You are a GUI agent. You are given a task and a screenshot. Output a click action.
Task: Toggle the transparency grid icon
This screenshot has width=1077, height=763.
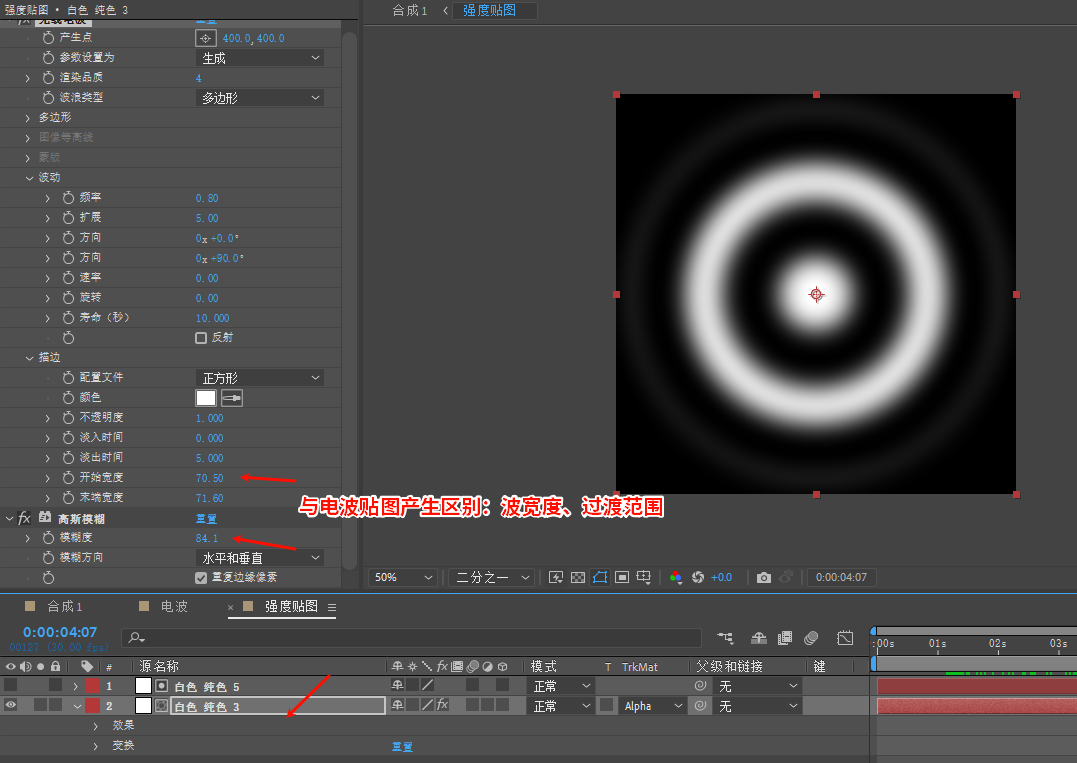[578, 578]
